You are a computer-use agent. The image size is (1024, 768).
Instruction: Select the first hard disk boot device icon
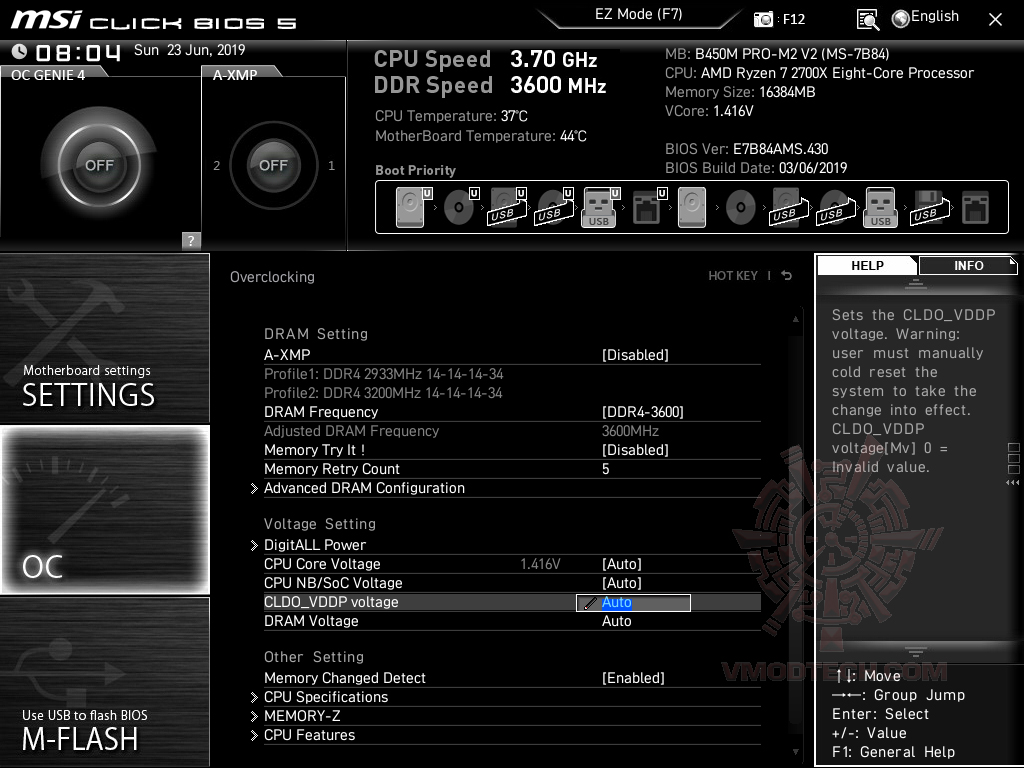[x=411, y=207]
